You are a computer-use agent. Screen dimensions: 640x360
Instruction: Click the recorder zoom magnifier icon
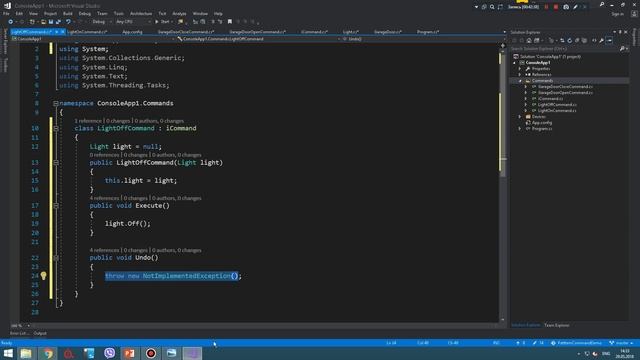(492, 7)
